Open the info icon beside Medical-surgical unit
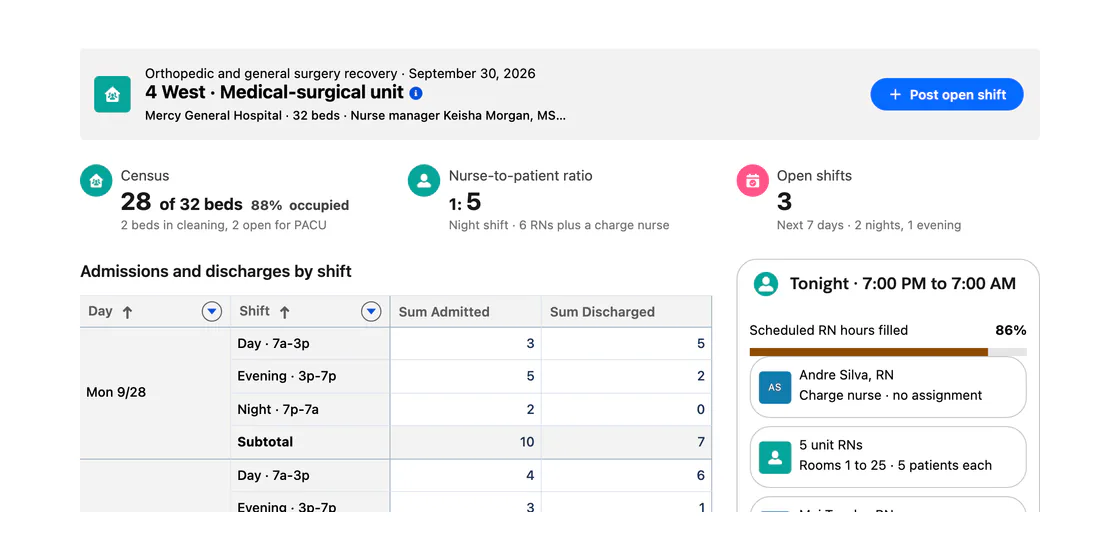This screenshot has width=1120, height=560. [x=416, y=93]
